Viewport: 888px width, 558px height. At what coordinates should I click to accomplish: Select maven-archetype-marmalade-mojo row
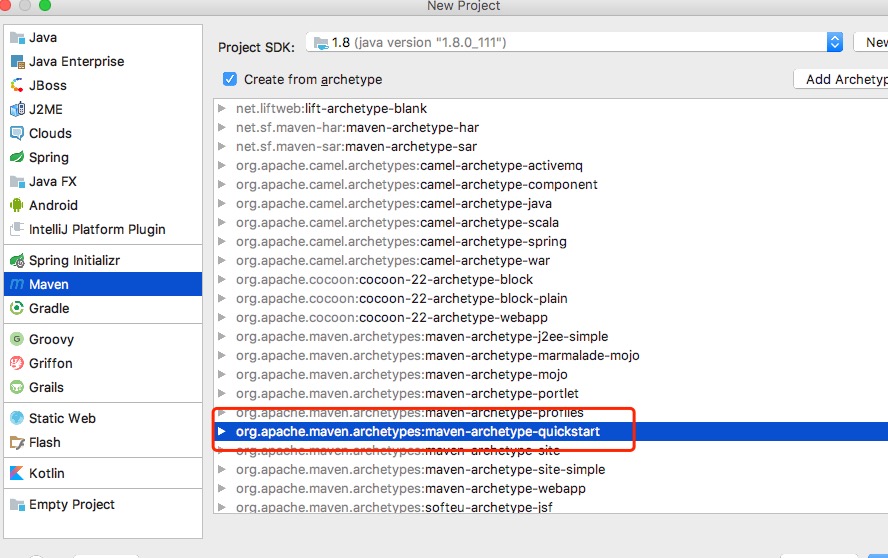point(551,356)
